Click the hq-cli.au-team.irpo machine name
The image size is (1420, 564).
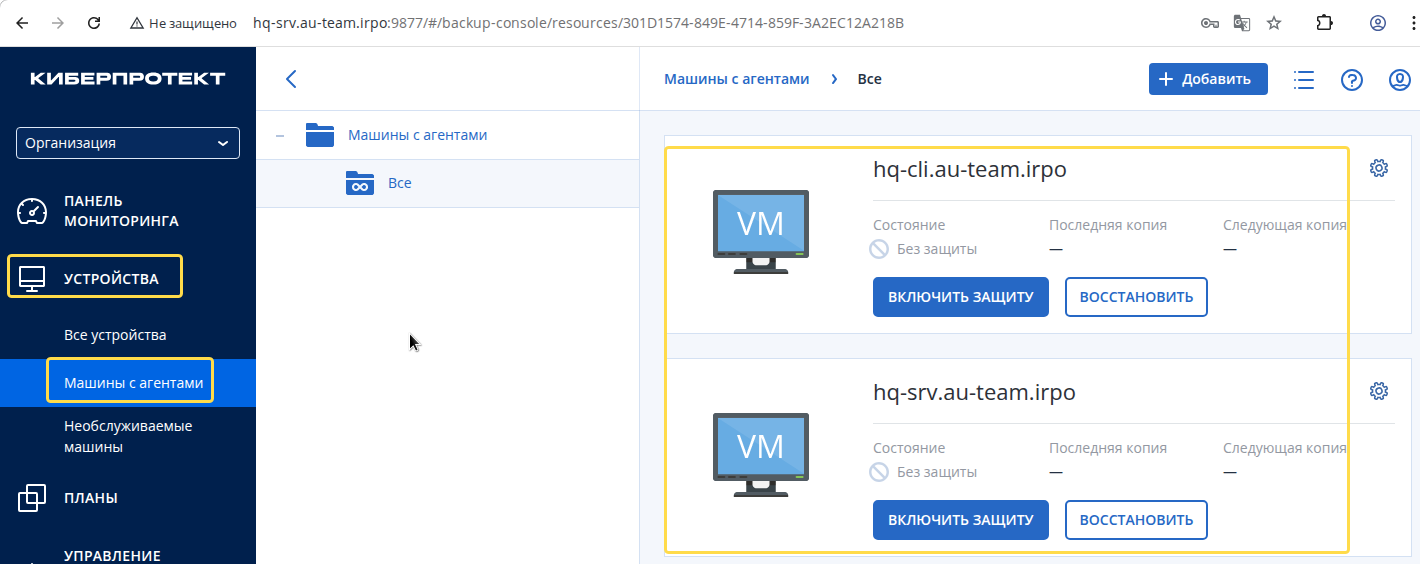pyautogui.click(x=970, y=169)
